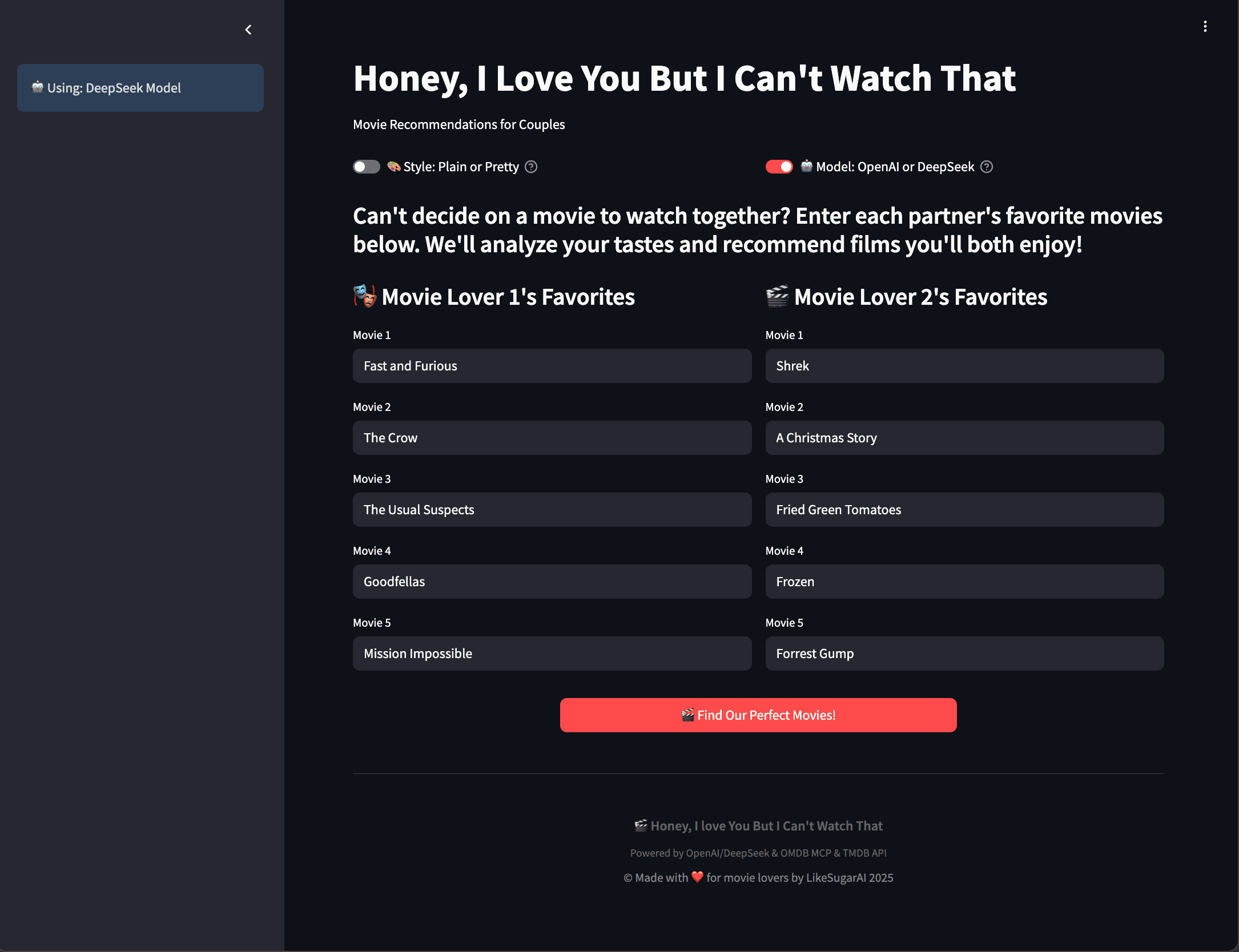The width and height of the screenshot is (1239, 952).
Task: Click the Find Our Perfect Movies button
Action: point(758,715)
